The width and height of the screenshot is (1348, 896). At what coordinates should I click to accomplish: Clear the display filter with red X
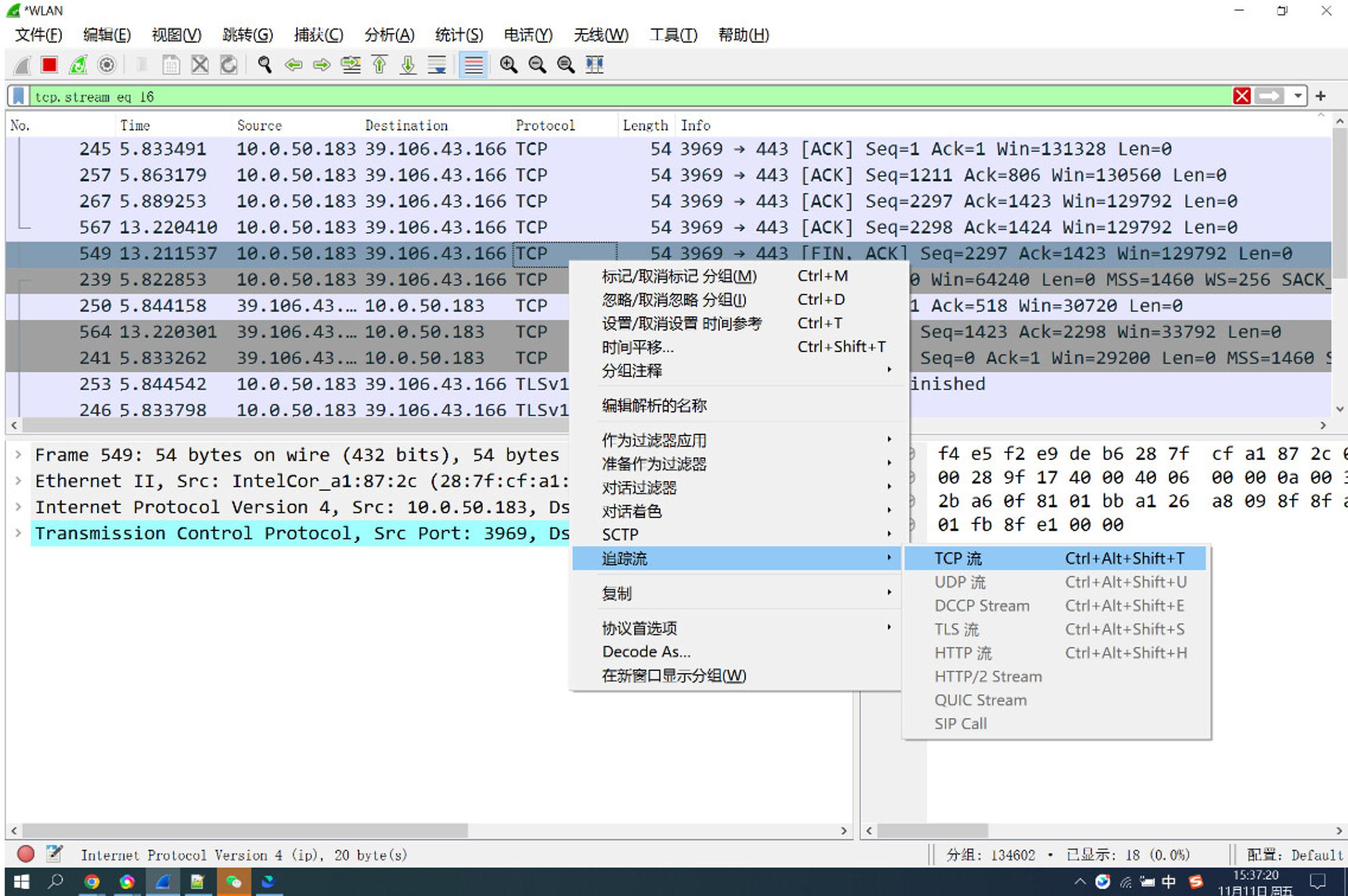pos(1242,96)
